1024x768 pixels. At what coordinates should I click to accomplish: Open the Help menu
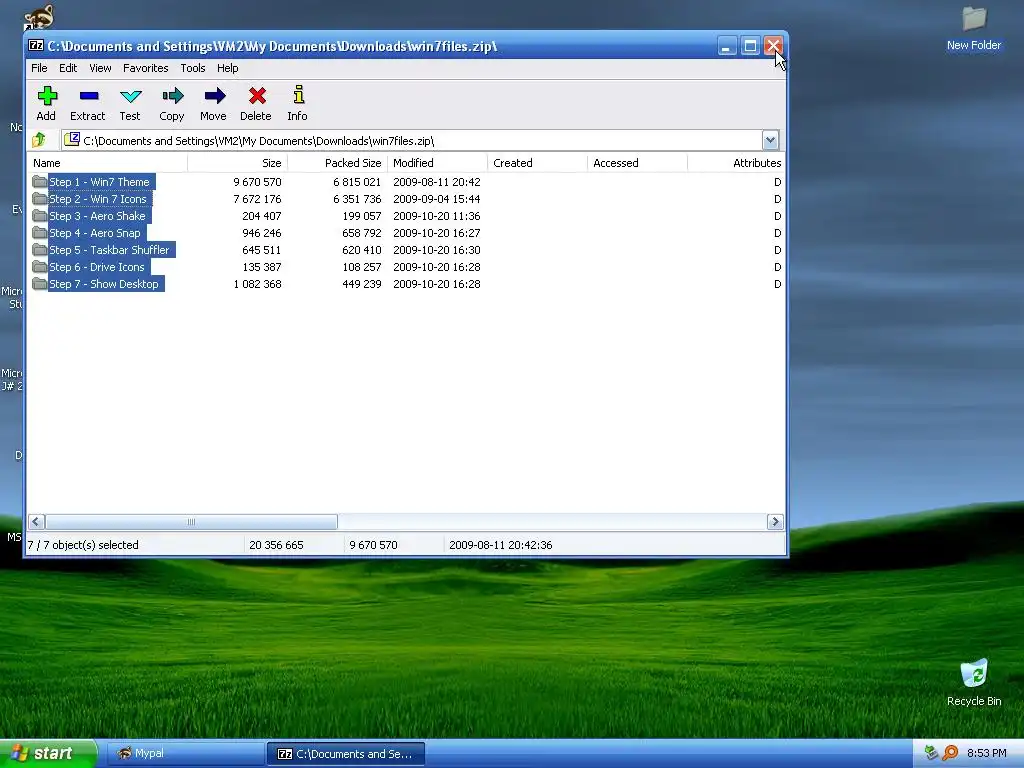pyautogui.click(x=227, y=68)
